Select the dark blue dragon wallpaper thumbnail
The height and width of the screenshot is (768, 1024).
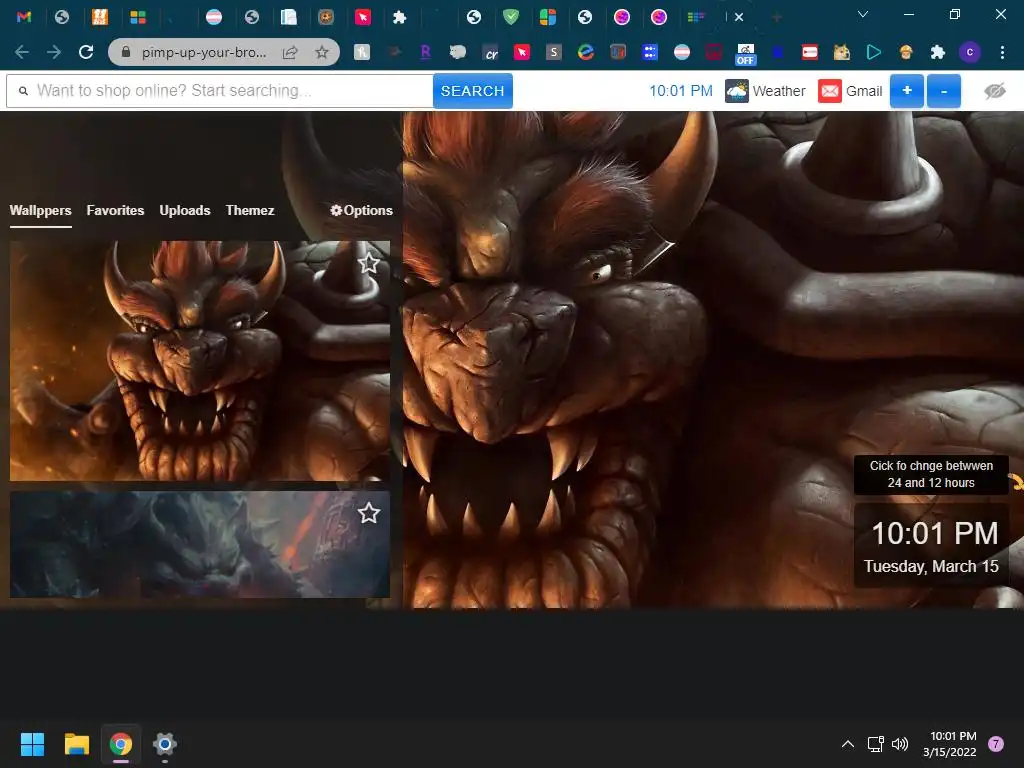pos(200,545)
